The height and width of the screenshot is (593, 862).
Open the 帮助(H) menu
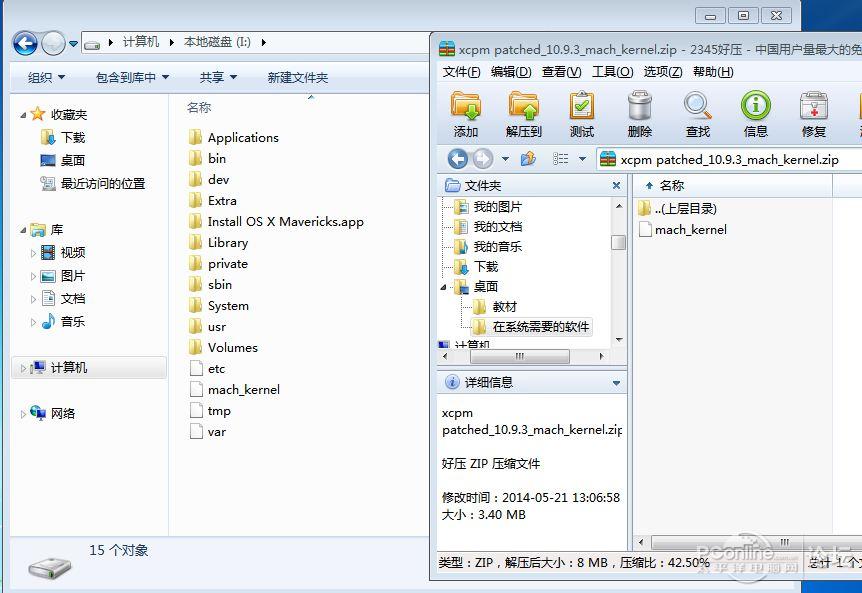tap(713, 72)
